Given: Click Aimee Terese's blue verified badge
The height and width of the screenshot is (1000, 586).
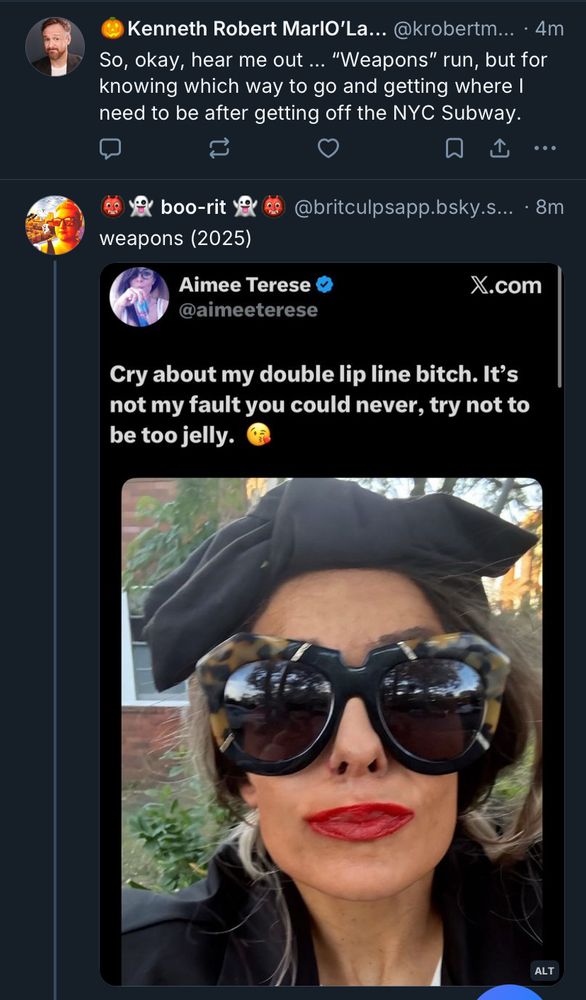Looking at the screenshot, I should pos(324,285).
